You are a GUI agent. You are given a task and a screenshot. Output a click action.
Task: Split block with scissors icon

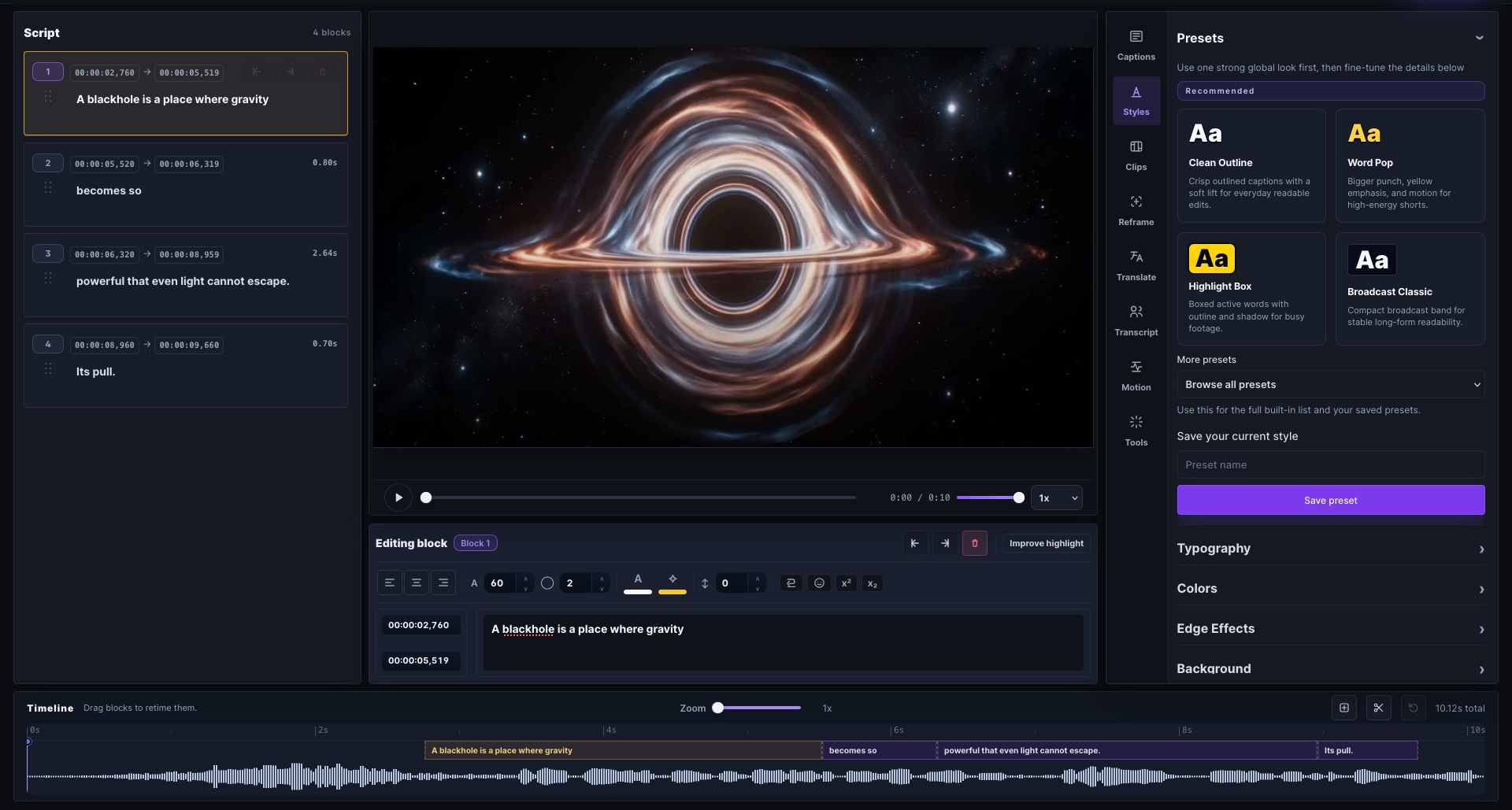[1378, 708]
